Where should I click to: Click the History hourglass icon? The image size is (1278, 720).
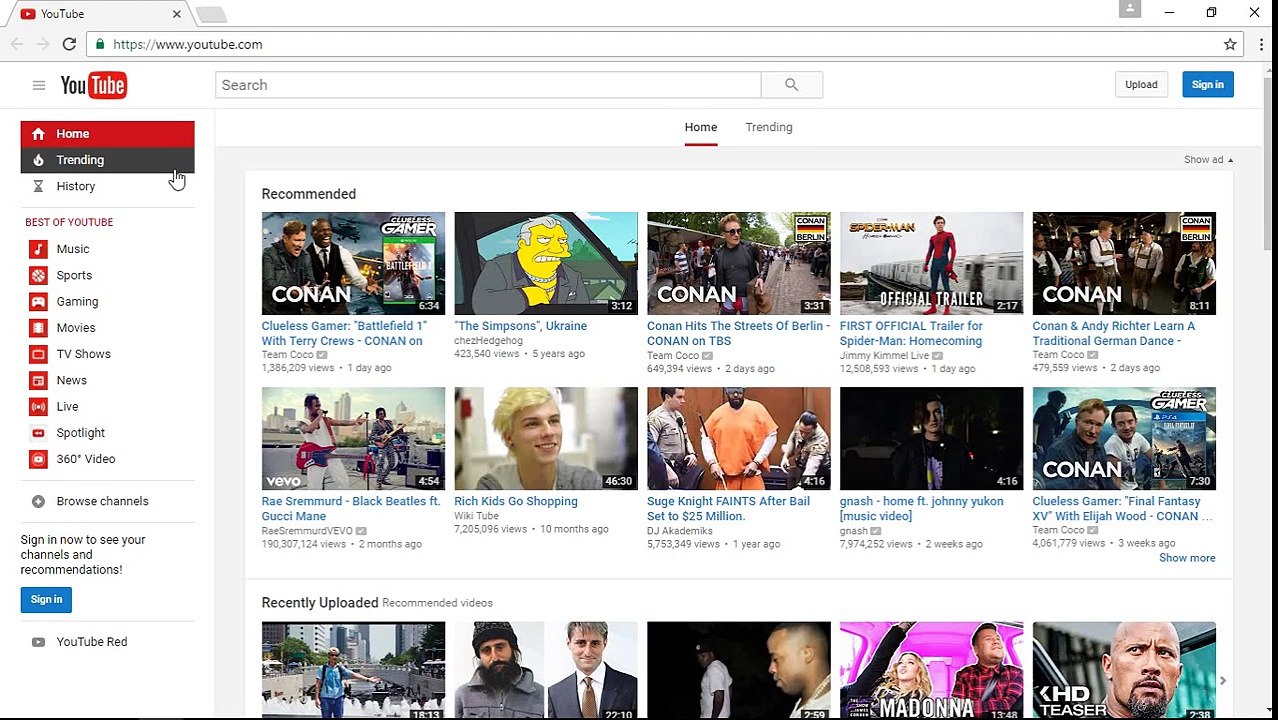pyautogui.click(x=38, y=186)
